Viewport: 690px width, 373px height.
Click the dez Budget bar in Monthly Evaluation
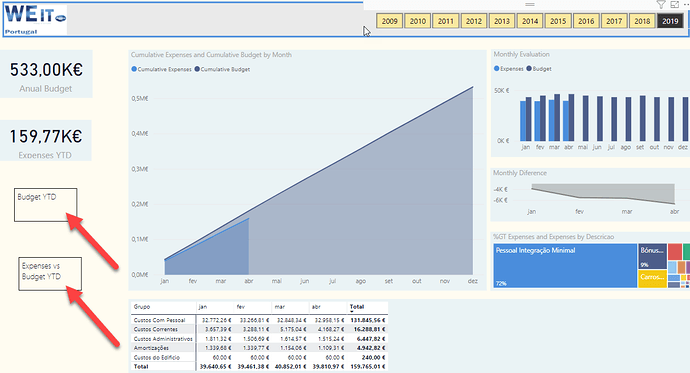pos(686,119)
